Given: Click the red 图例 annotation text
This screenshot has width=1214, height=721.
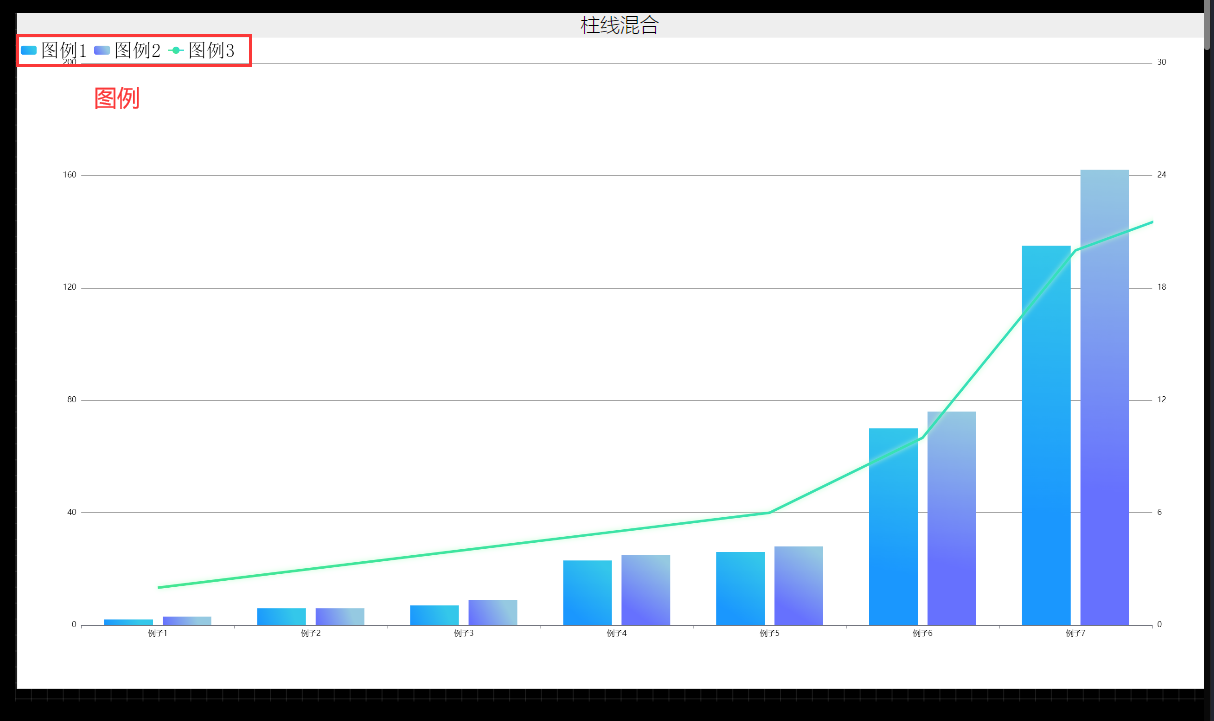Looking at the screenshot, I should pyautogui.click(x=117, y=98).
